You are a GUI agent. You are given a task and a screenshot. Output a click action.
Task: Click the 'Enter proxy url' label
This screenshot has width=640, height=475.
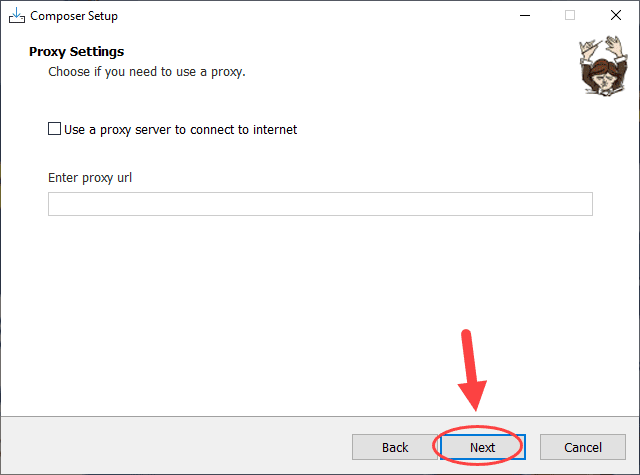tap(90, 178)
